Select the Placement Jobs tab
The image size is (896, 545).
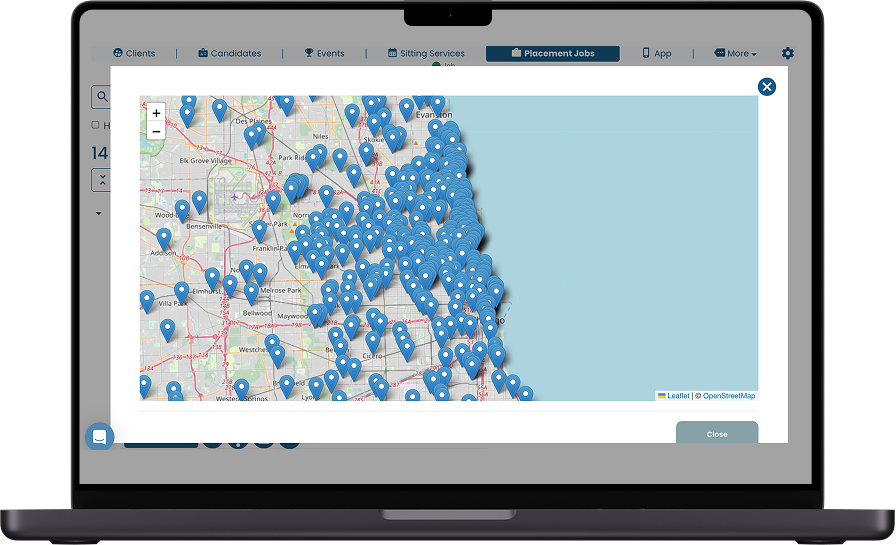pos(553,53)
